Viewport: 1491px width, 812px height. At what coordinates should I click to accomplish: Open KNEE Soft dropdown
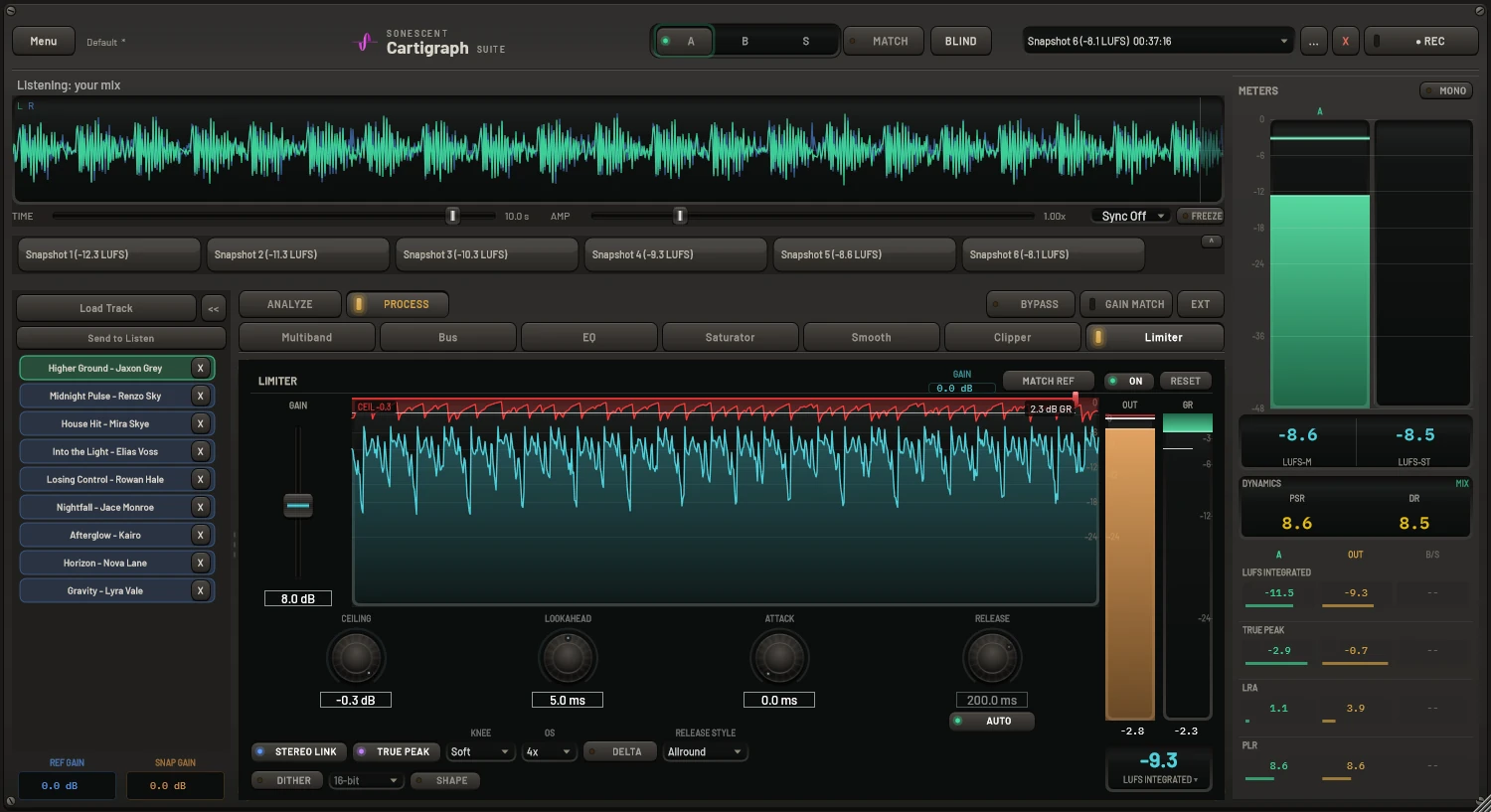480,752
